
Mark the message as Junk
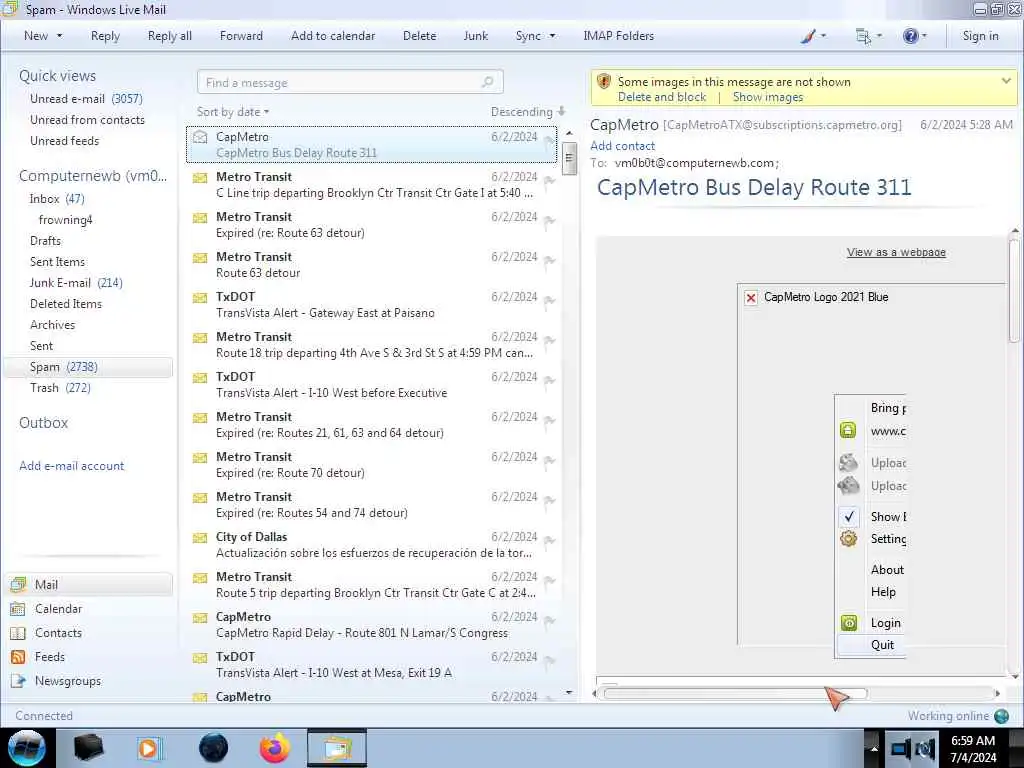coord(475,37)
